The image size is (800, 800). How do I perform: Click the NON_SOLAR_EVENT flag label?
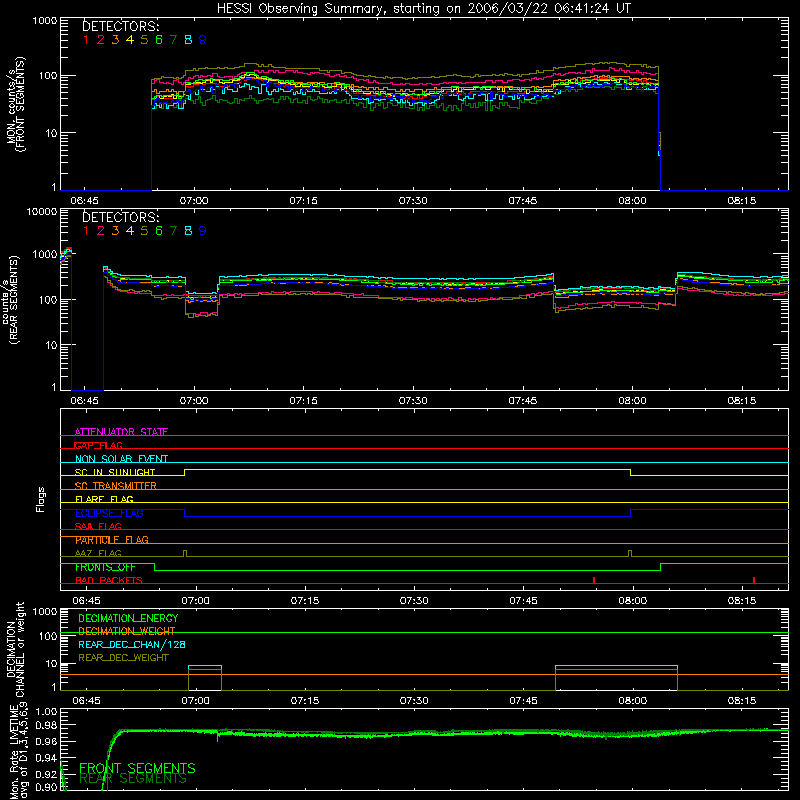pos(121,459)
